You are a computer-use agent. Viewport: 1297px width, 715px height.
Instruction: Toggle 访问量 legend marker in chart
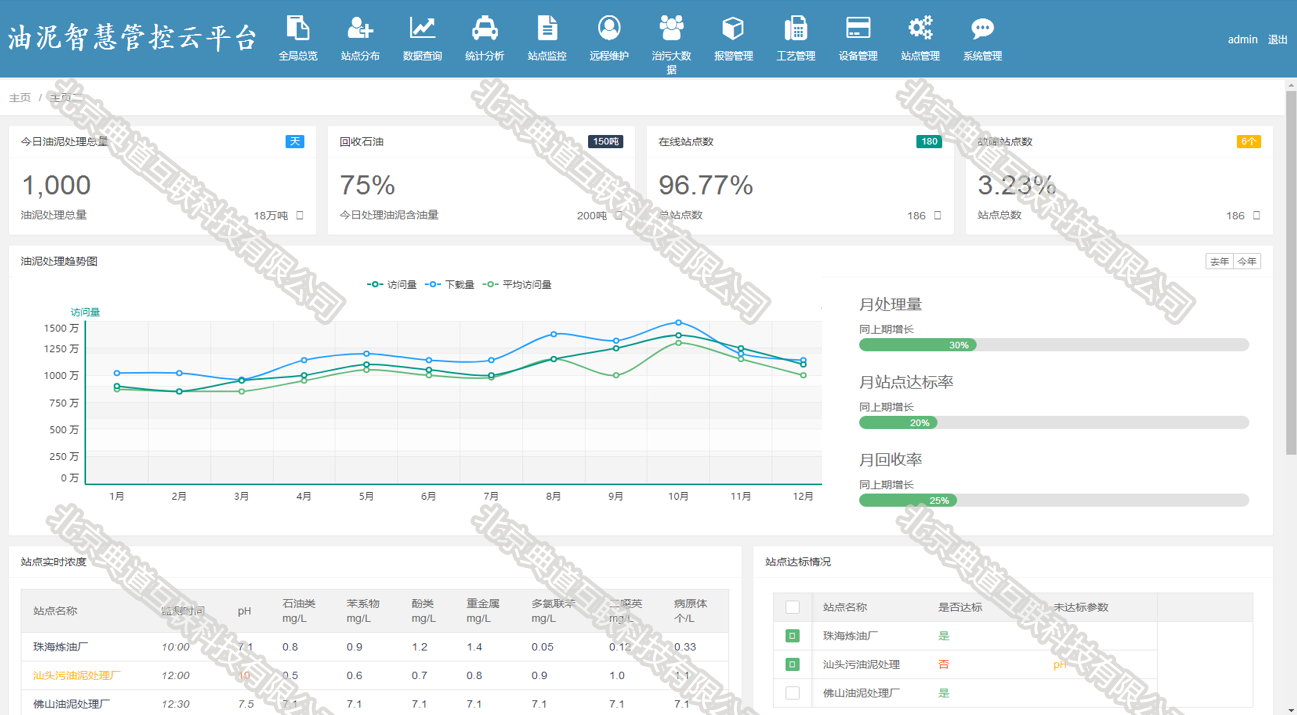click(x=375, y=285)
